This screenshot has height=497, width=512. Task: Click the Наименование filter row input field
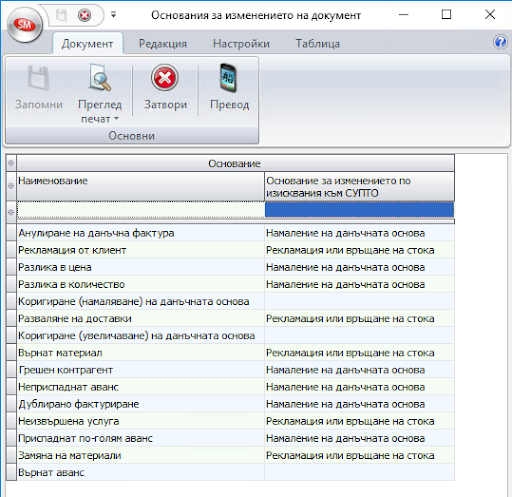click(x=140, y=210)
